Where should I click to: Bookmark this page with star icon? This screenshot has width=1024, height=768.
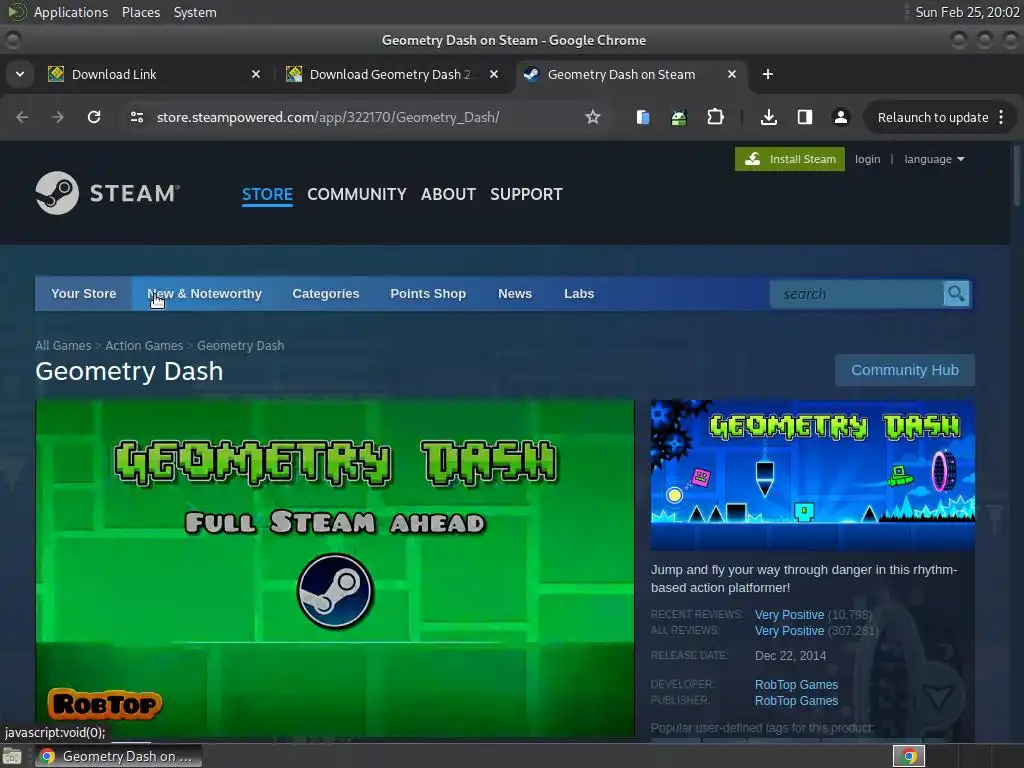(x=592, y=117)
